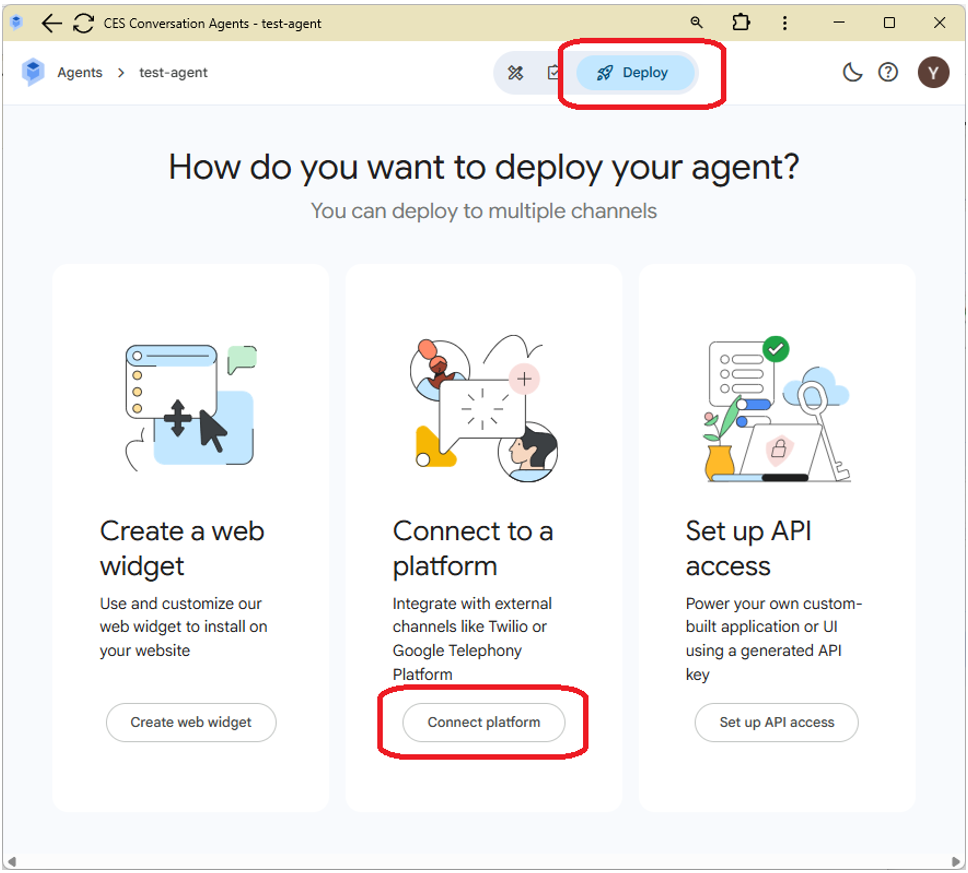This screenshot has height=873, width=968.
Task: Open the three-dot app menu
Action: (786, 23)
